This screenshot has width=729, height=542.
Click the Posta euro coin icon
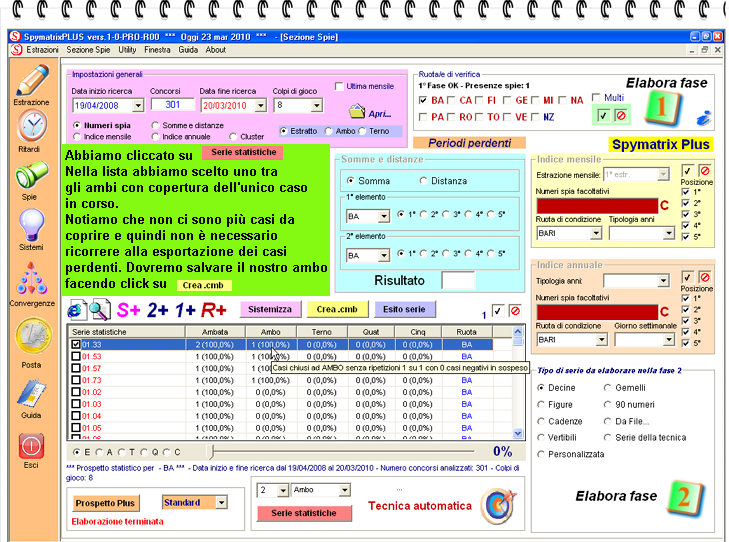click(31, 335)
